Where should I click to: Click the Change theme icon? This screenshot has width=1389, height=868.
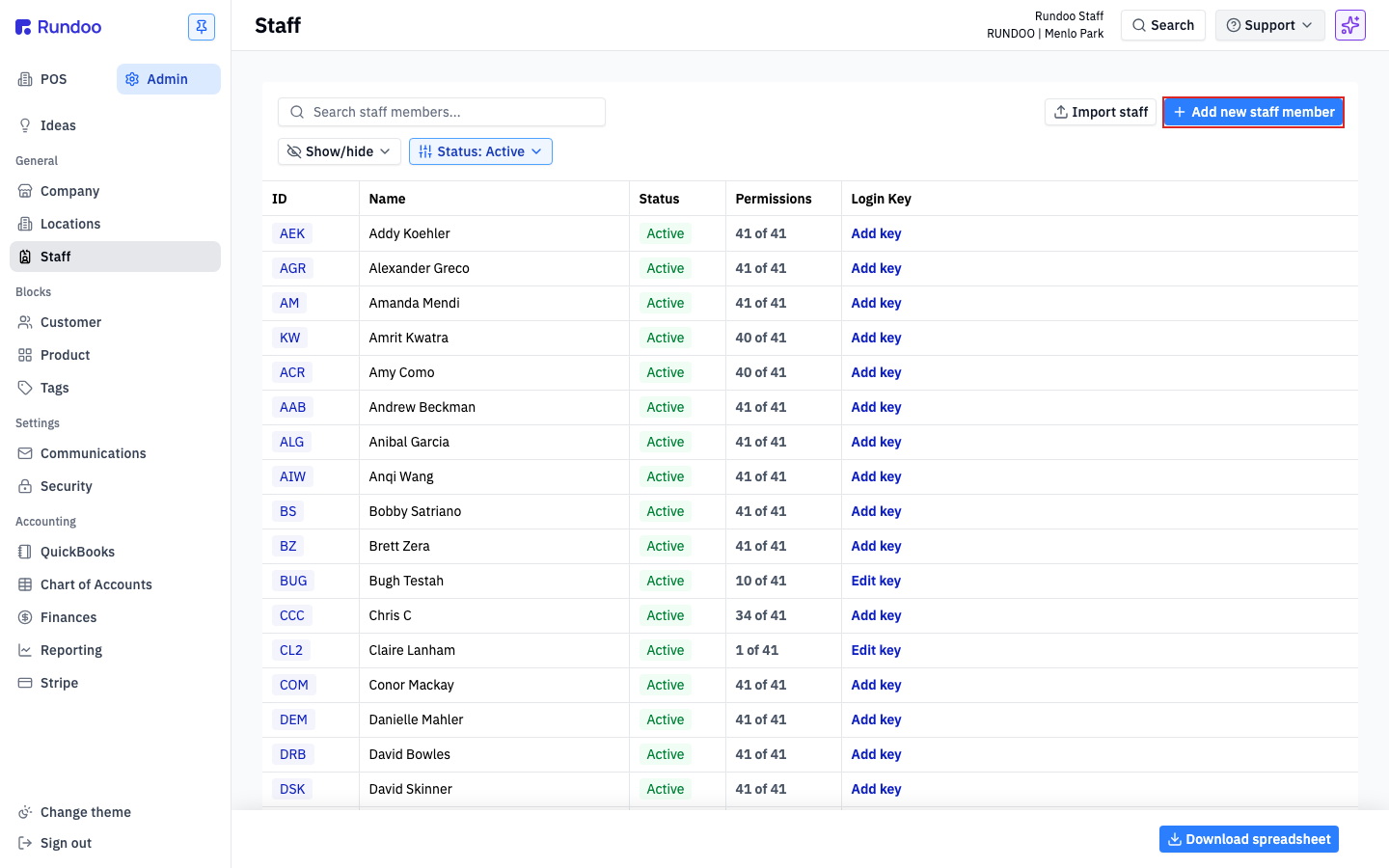(25, 812)
